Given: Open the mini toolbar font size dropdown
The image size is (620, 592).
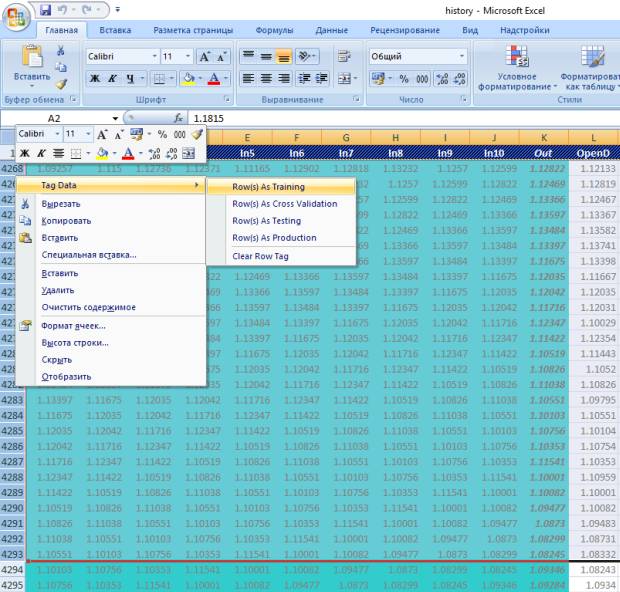Looking at the screenshot, I should tap(86, 134).
